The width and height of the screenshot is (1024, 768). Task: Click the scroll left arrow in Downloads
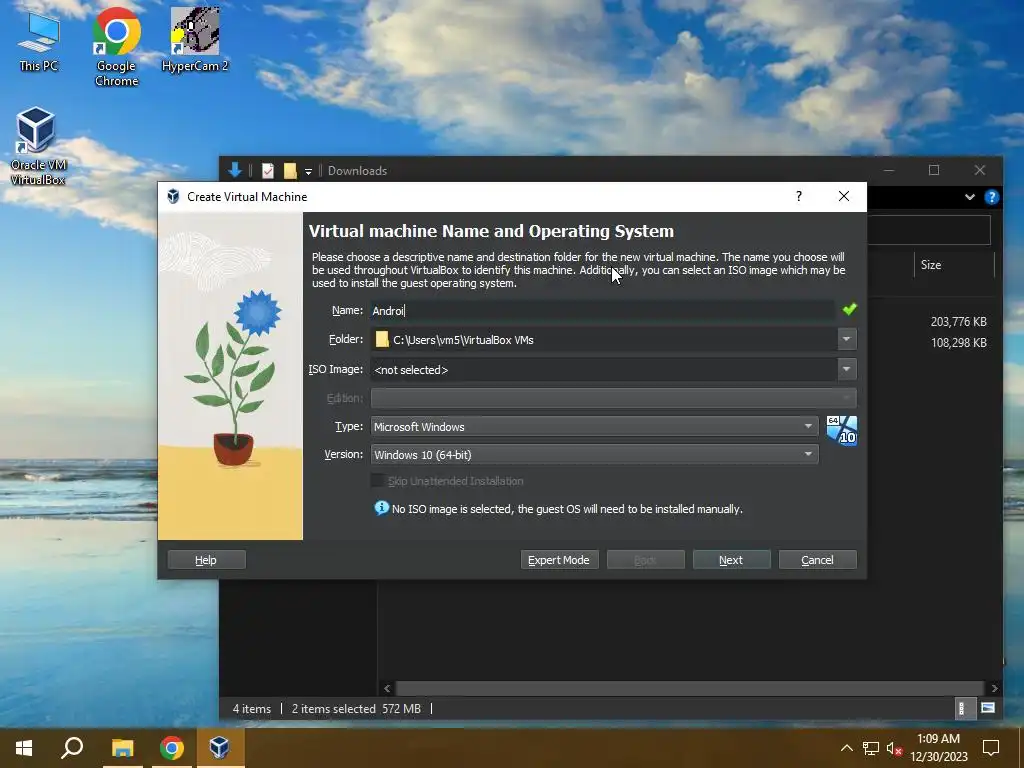coord(387,688)
